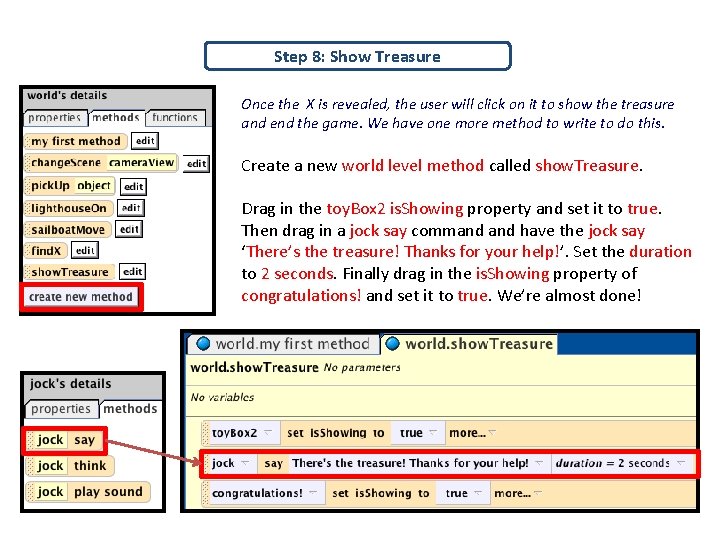Open methods tab in world's details
This screenshot has height=540, width=720.
(116, 118)
